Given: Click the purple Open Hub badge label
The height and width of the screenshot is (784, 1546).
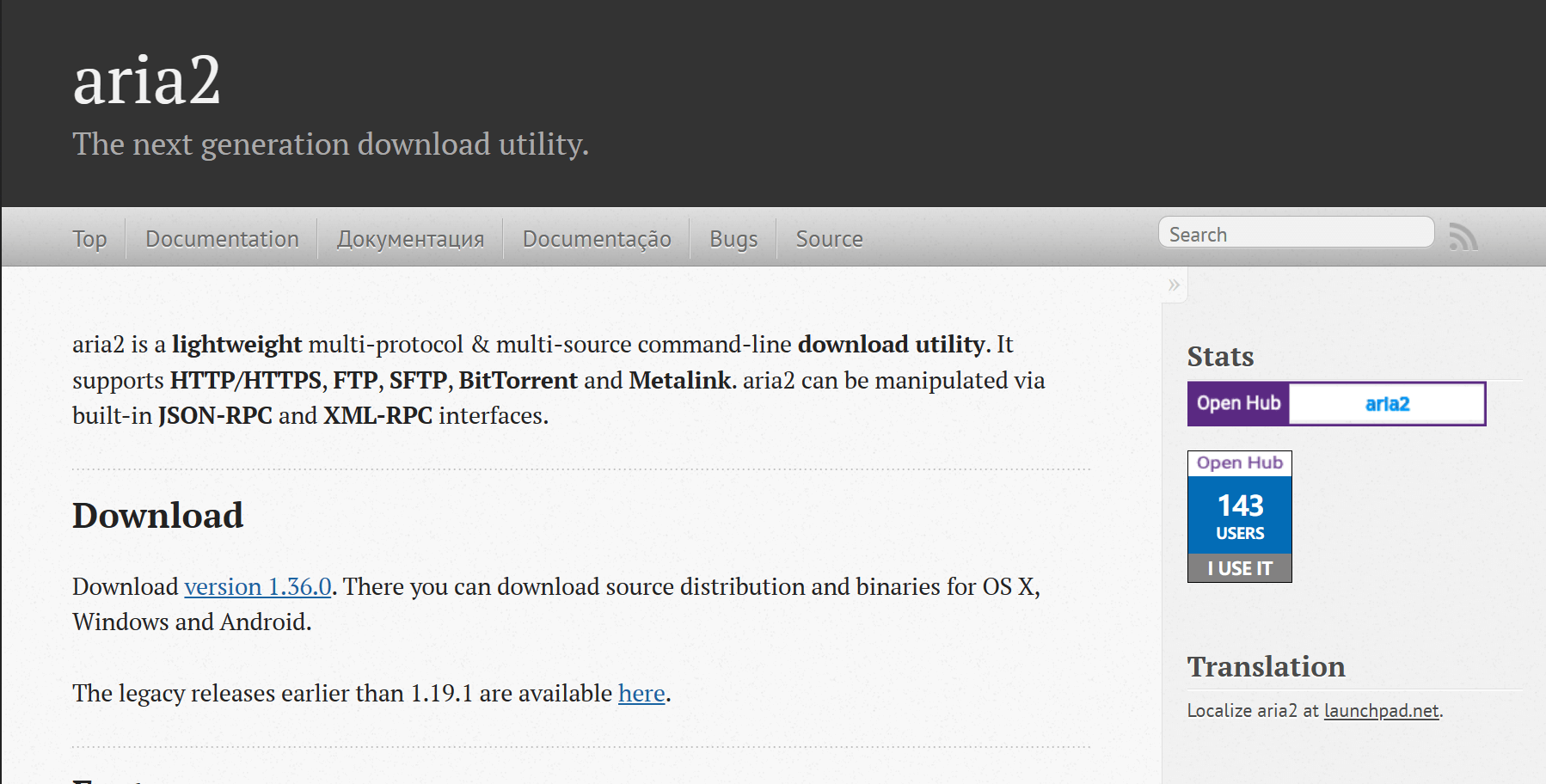Looking at the screenshot, I should (1238, 403).
